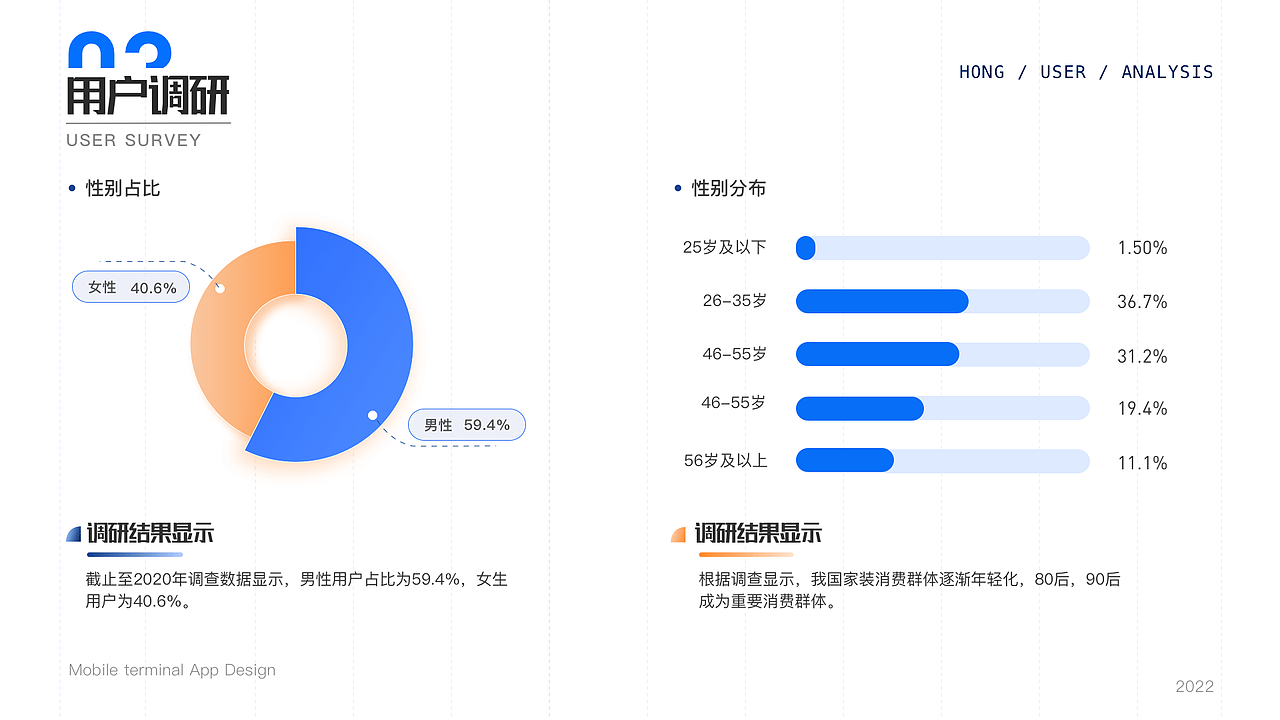Select the 男性 59.4% label bubble
Viewport: 1280px width, 720px height.
coord(466,424)
